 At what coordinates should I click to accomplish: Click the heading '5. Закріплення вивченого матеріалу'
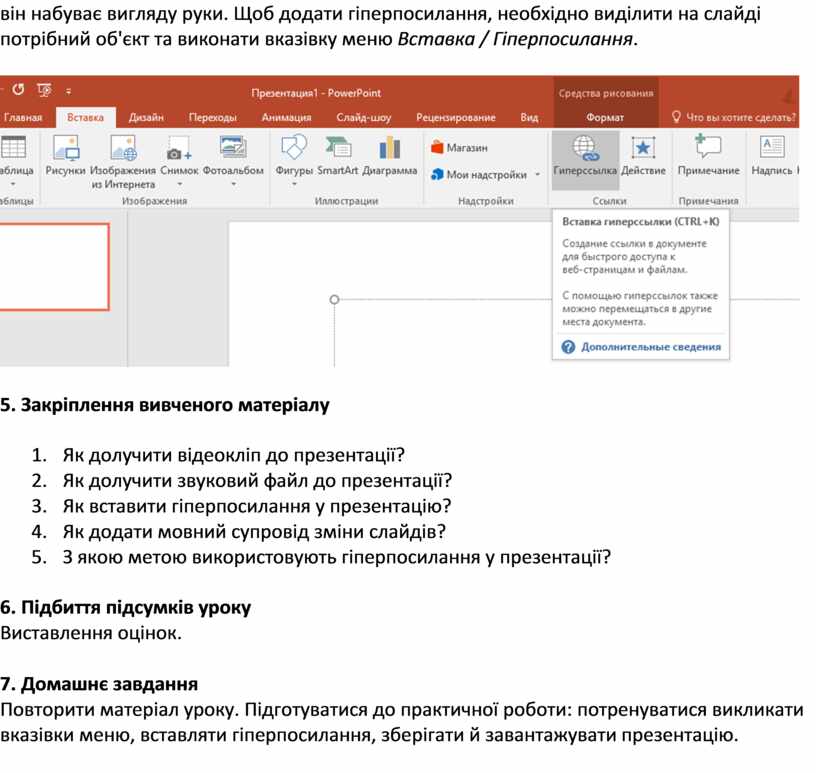pyautogui.click(x=165, y=405)
